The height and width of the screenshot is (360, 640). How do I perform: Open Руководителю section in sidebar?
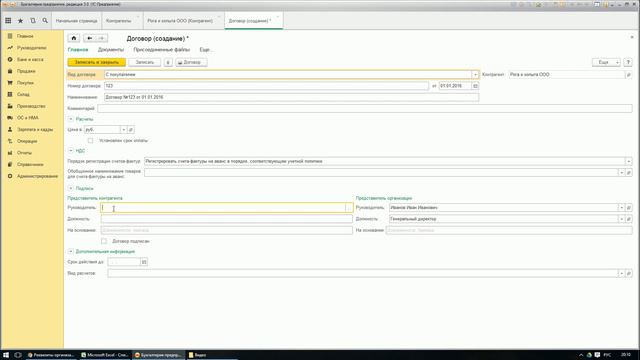[x=31, y=48]
